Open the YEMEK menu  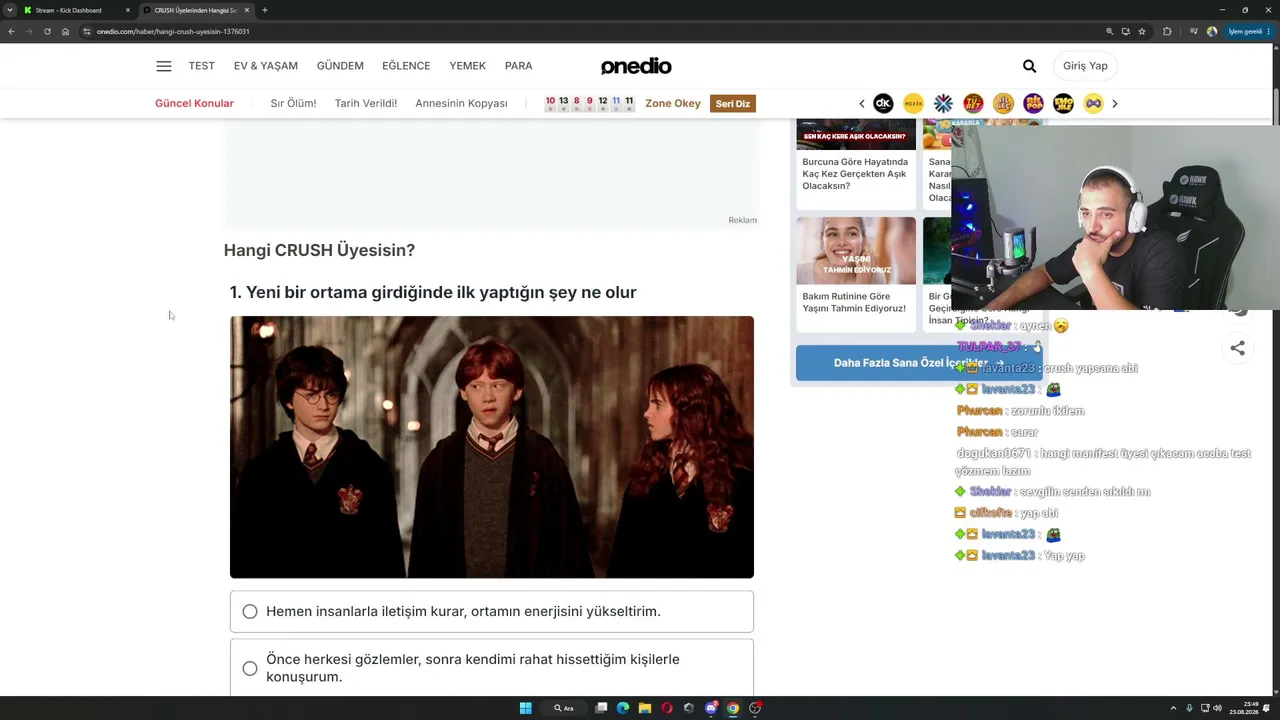pyautogui.click(x=467, y=66)
